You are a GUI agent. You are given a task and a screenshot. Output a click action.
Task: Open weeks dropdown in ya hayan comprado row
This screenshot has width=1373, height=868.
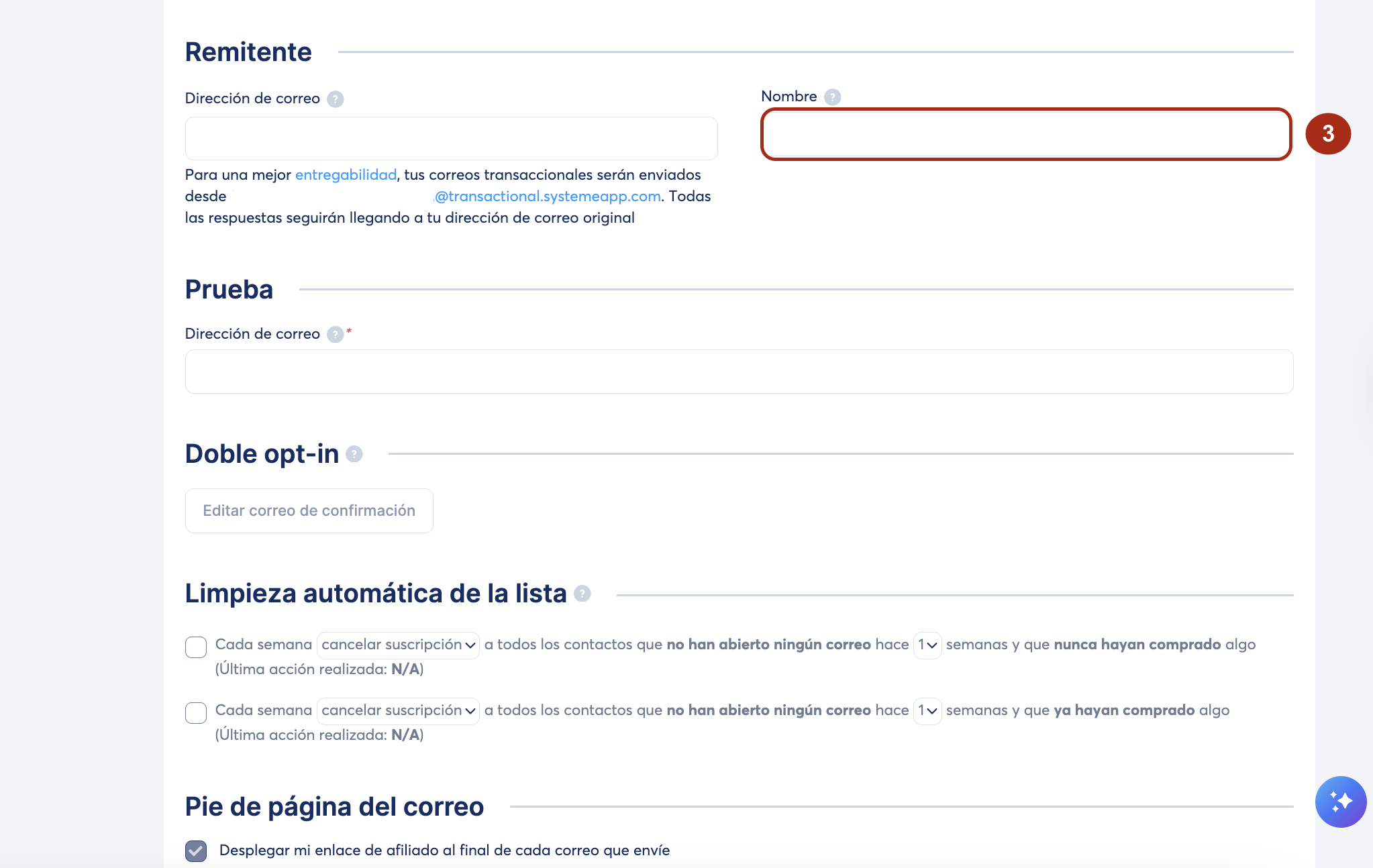click(927, 711)
